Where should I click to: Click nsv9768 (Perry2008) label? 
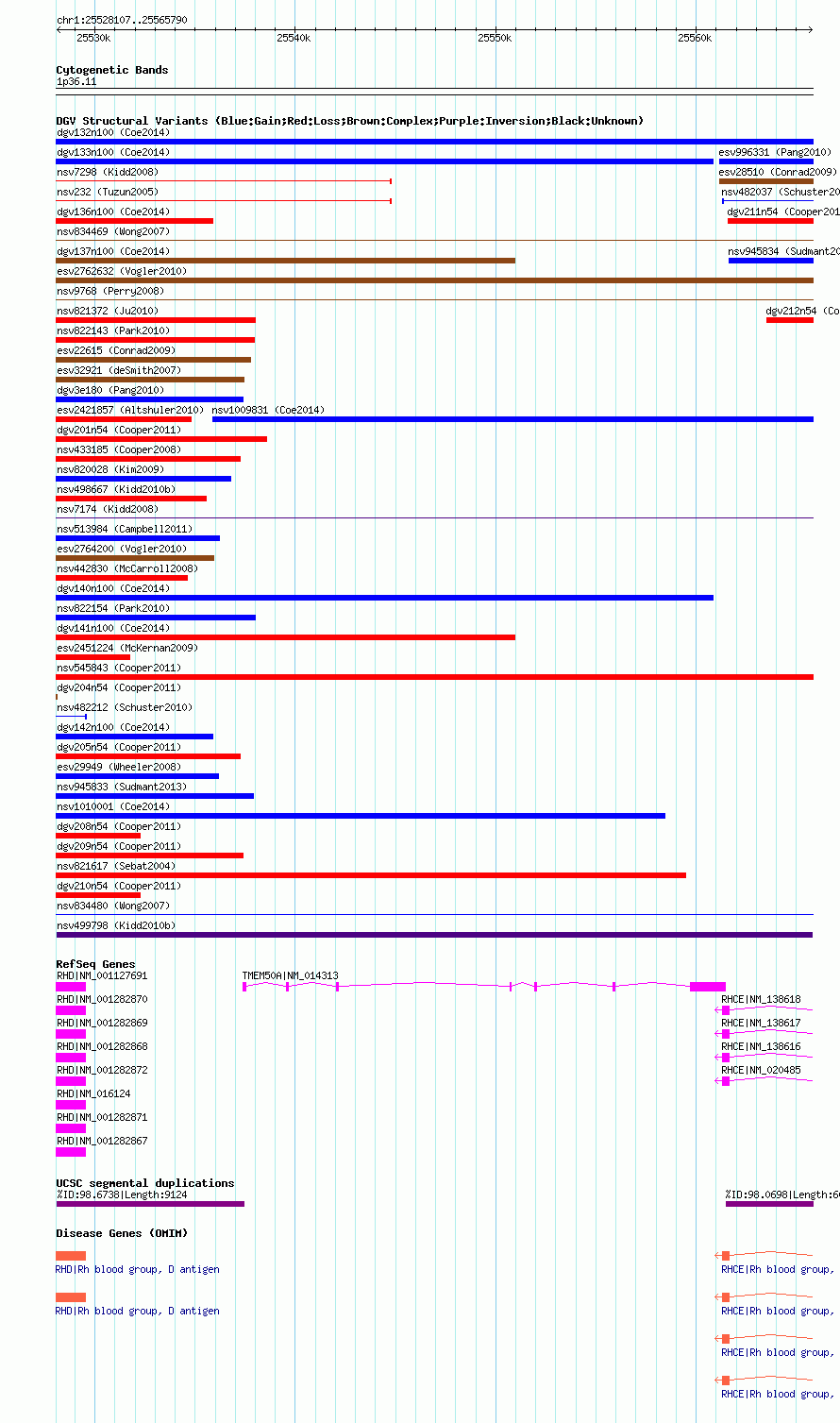109,292
